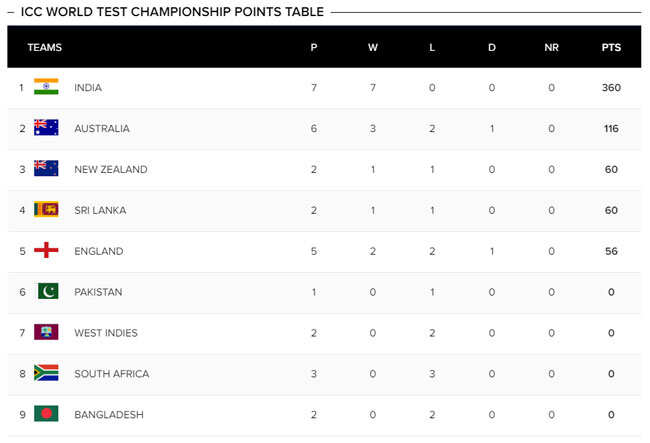The height and width of the screenshot is (443, 650).
Task: Select the South Africa flag icon
Action: pos(46,373)
